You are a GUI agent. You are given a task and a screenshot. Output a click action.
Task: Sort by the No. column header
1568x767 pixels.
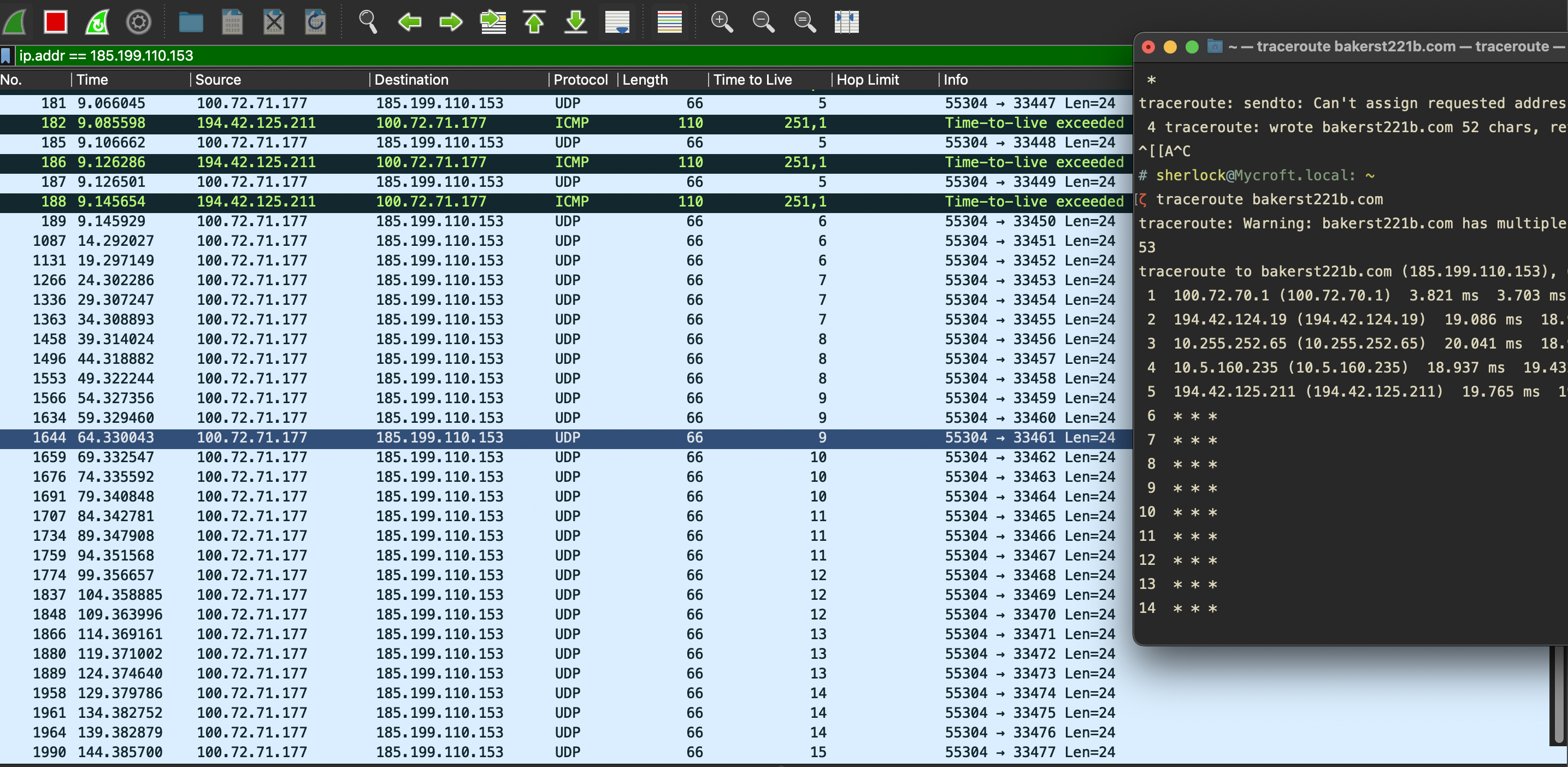click(x=35, y=80)
